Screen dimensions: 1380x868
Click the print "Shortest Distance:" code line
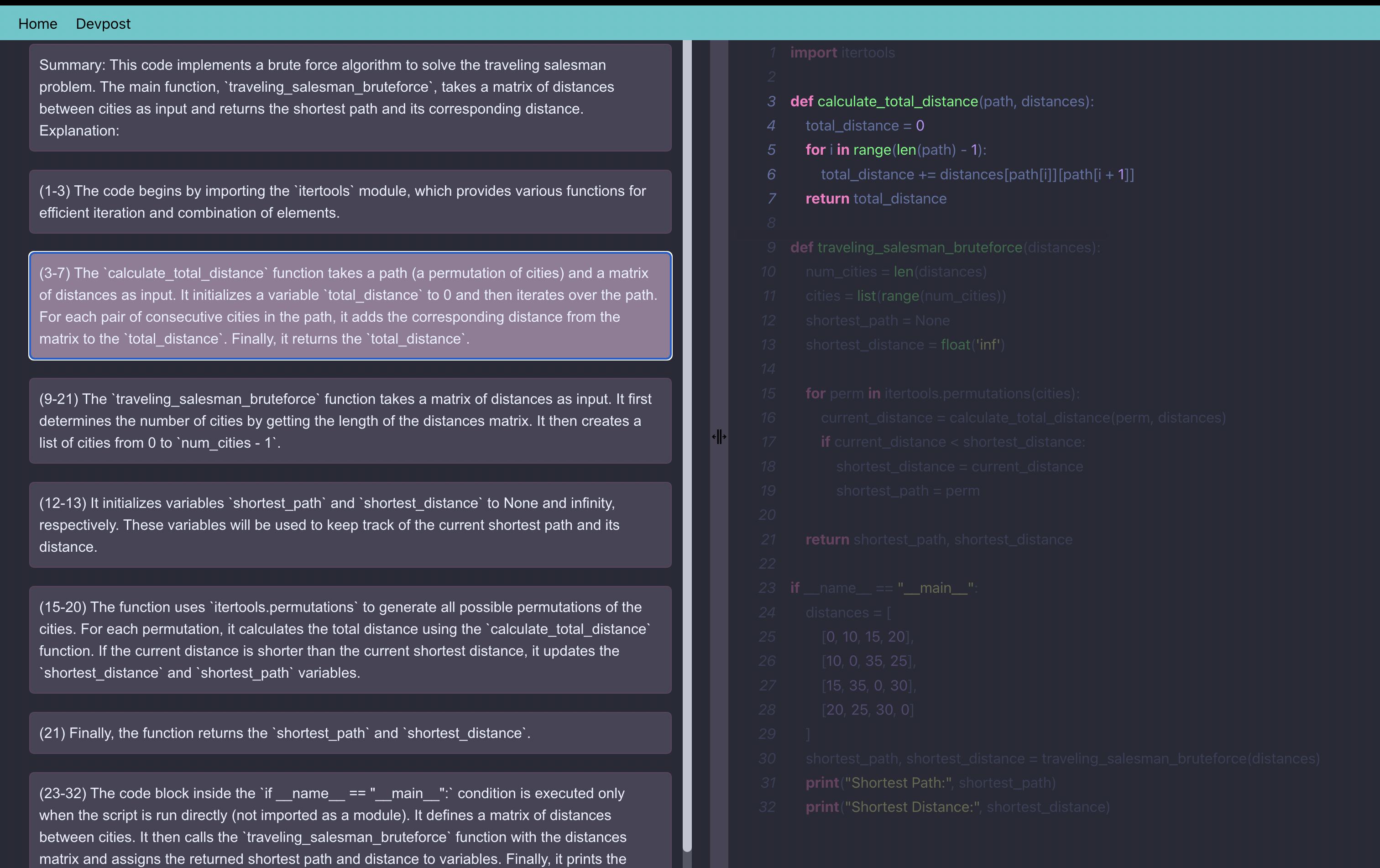tap(957, 807)
